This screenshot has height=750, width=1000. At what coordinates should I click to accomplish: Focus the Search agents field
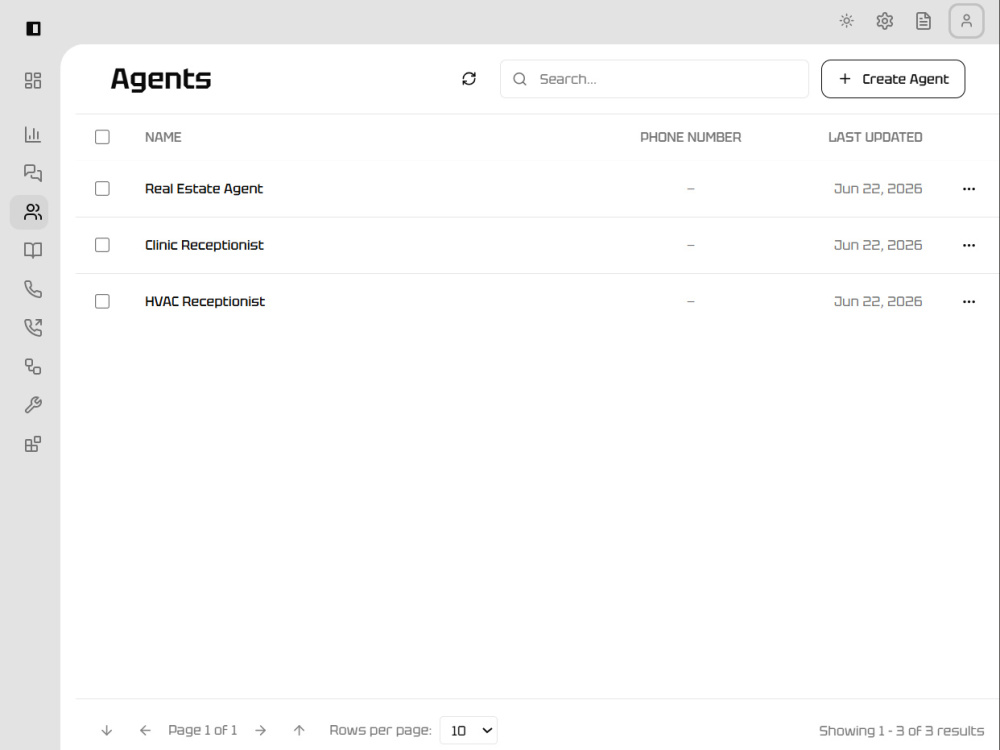[x=654, y=79]
